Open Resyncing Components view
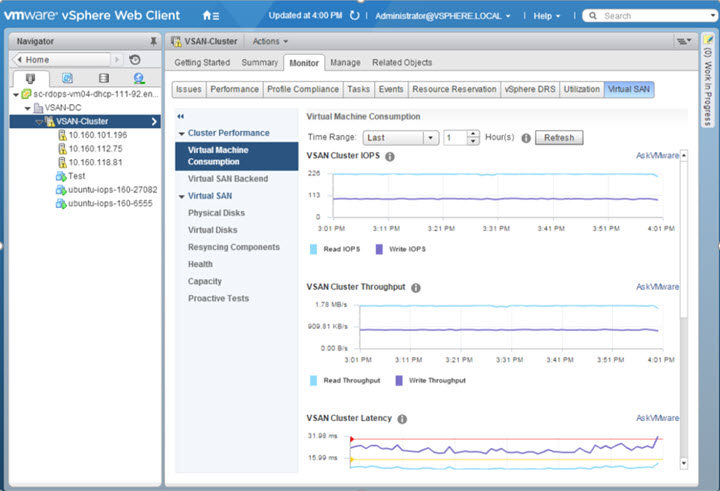This screenshot has height=491, width=720. [x=234, y=247]
